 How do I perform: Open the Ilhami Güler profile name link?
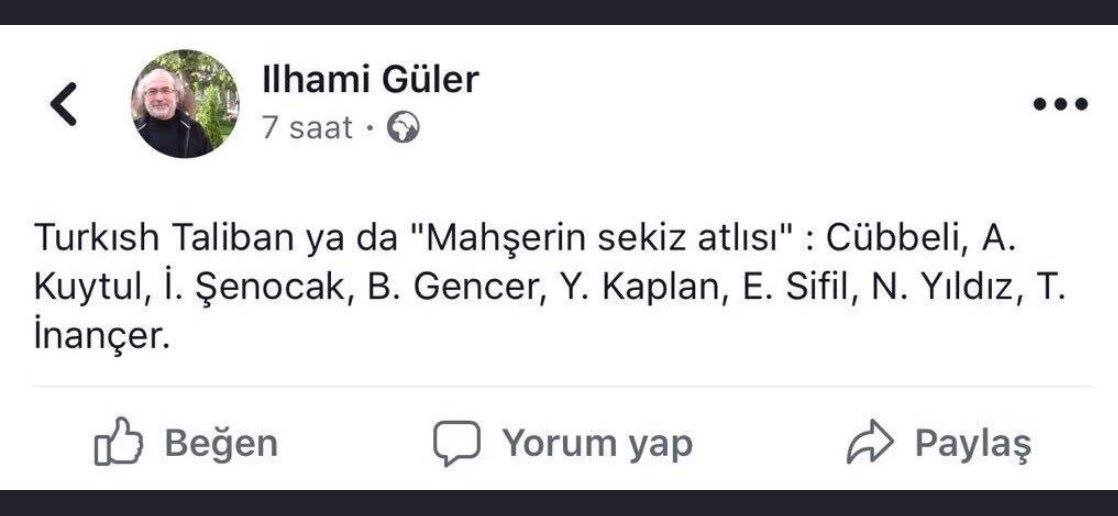[370, 79]
